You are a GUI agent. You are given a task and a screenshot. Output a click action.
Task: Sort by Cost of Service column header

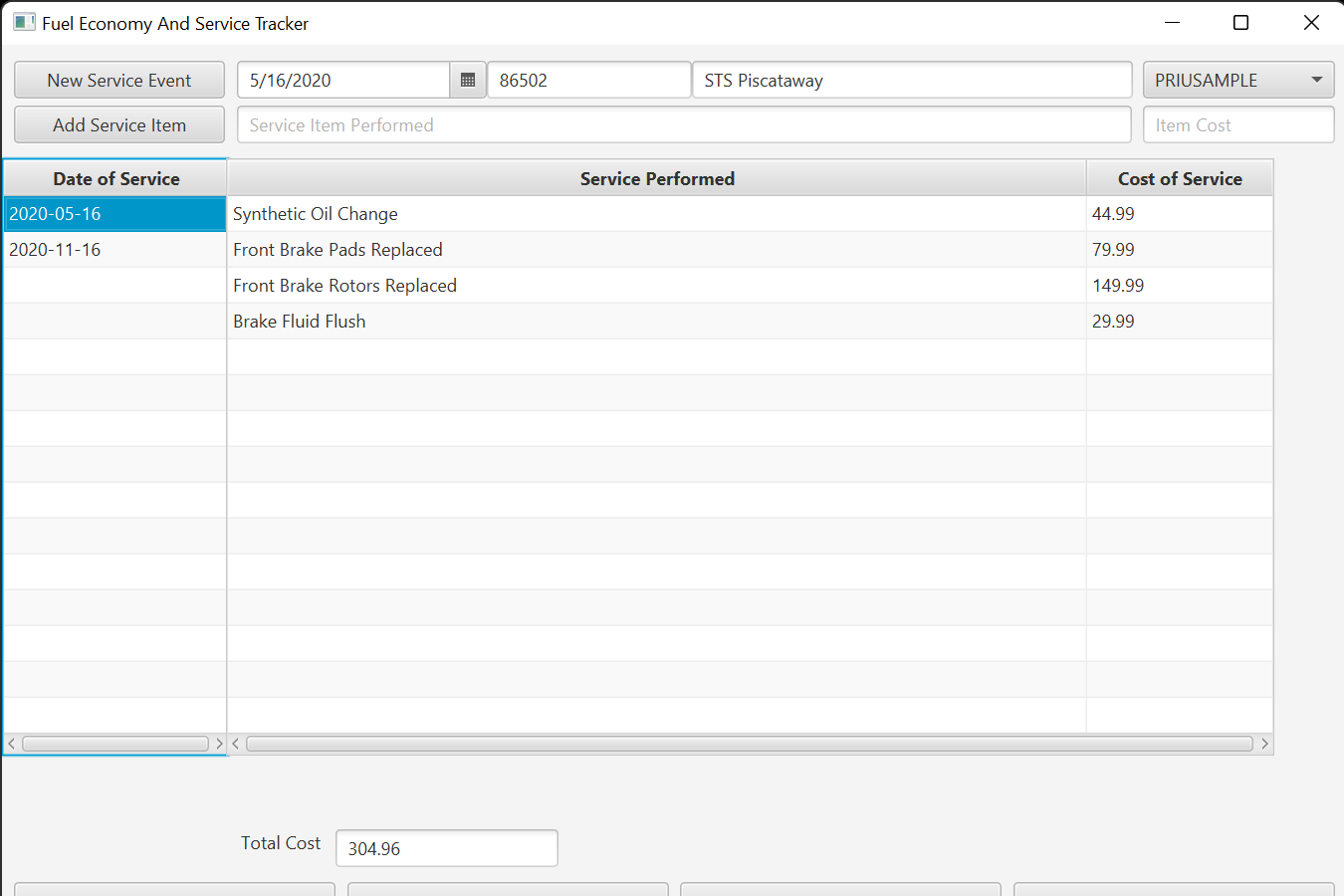click(x=1180, y=179)
